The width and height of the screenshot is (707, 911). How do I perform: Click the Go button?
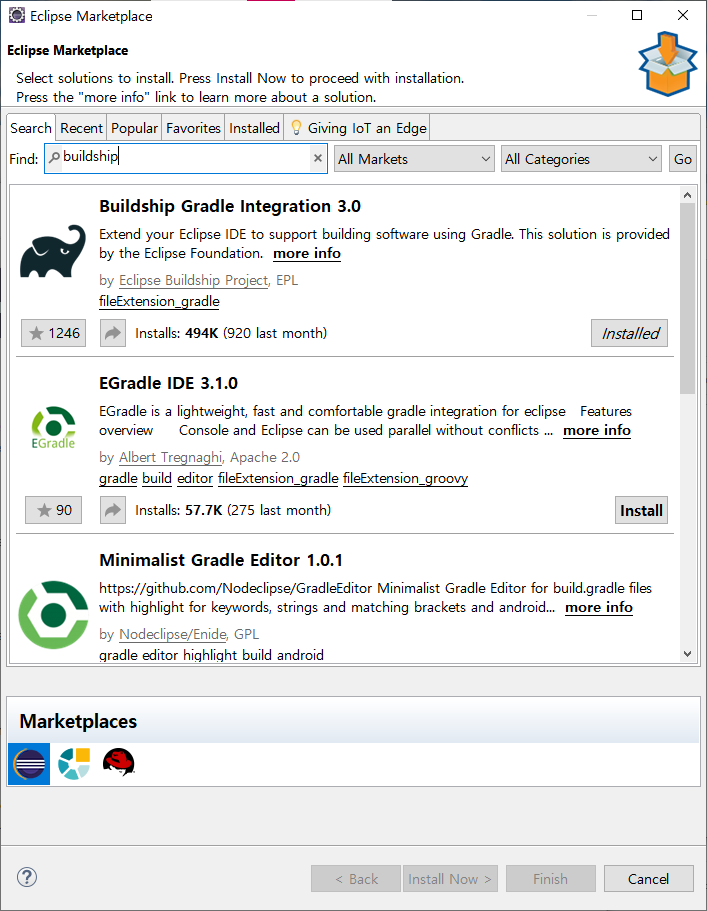pyautogui.click(x=683, y=159)
